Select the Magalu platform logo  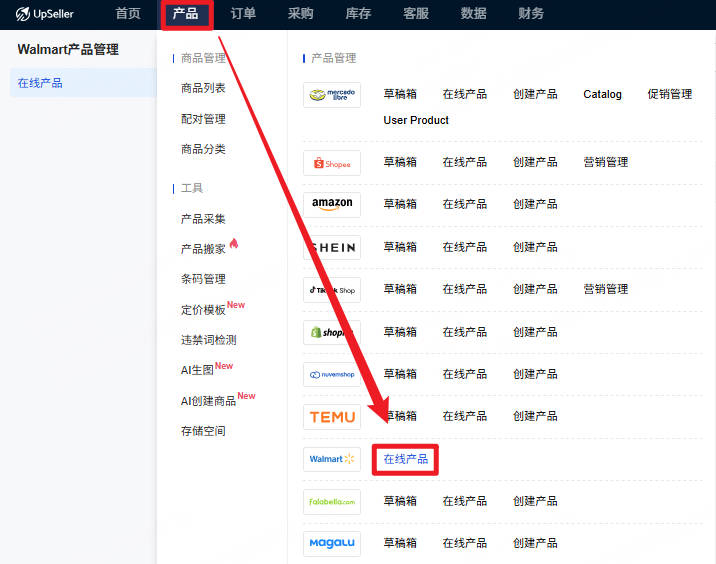[332, 543]
